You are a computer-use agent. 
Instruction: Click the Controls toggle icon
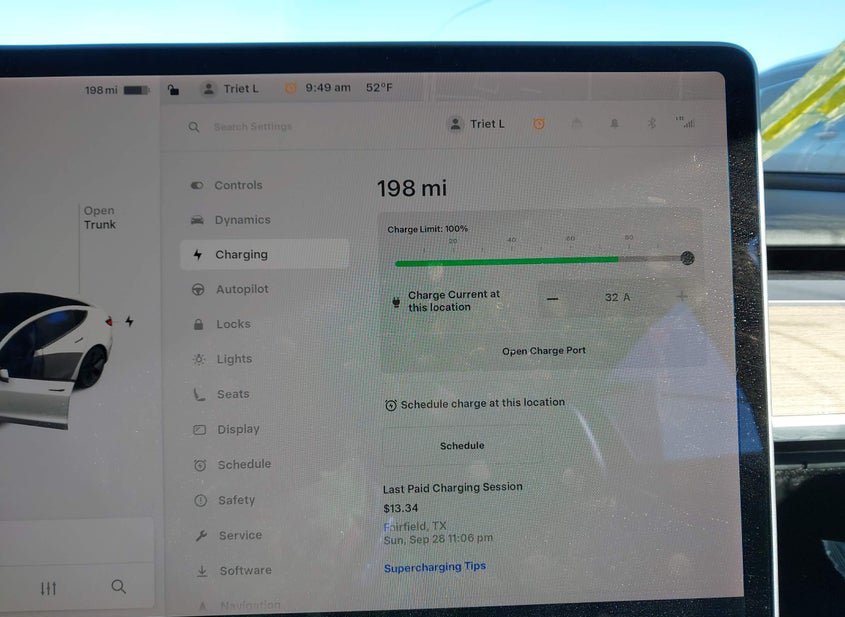[197, 185]
